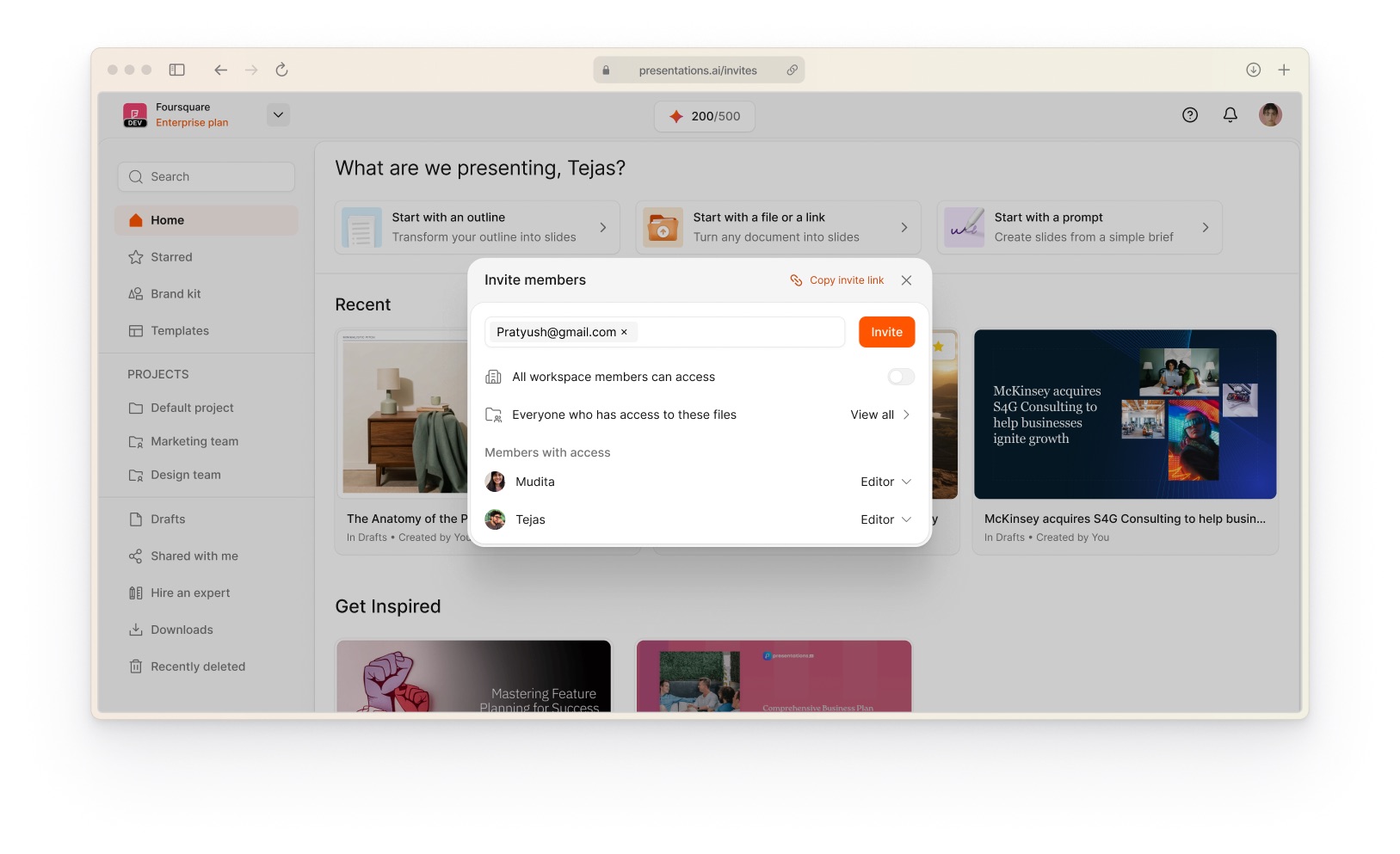
Task: Open Mastering Feature Planning inspiration thumbnail
Action: point(473,676)
